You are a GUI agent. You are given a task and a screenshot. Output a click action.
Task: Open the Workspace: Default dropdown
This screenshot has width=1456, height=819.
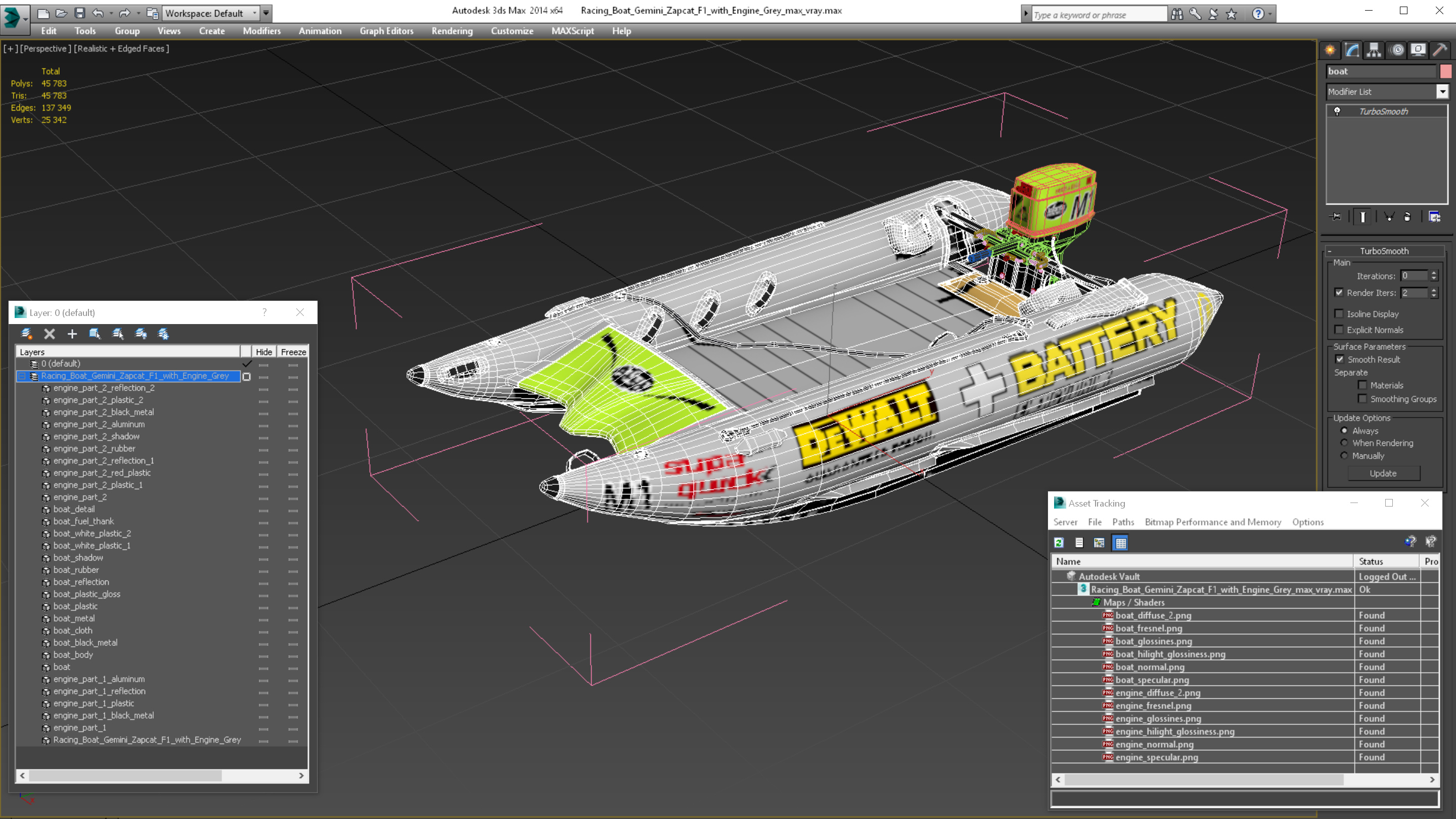point(211,13)
